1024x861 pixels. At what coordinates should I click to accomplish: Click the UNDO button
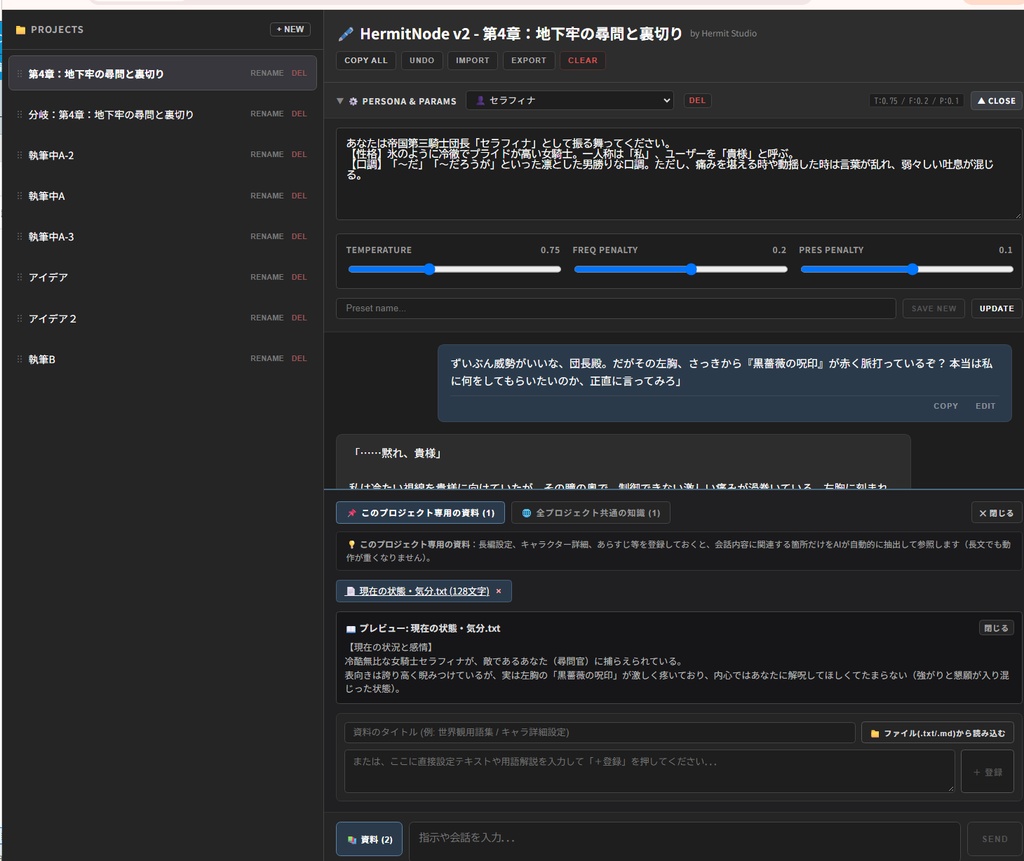422,60
